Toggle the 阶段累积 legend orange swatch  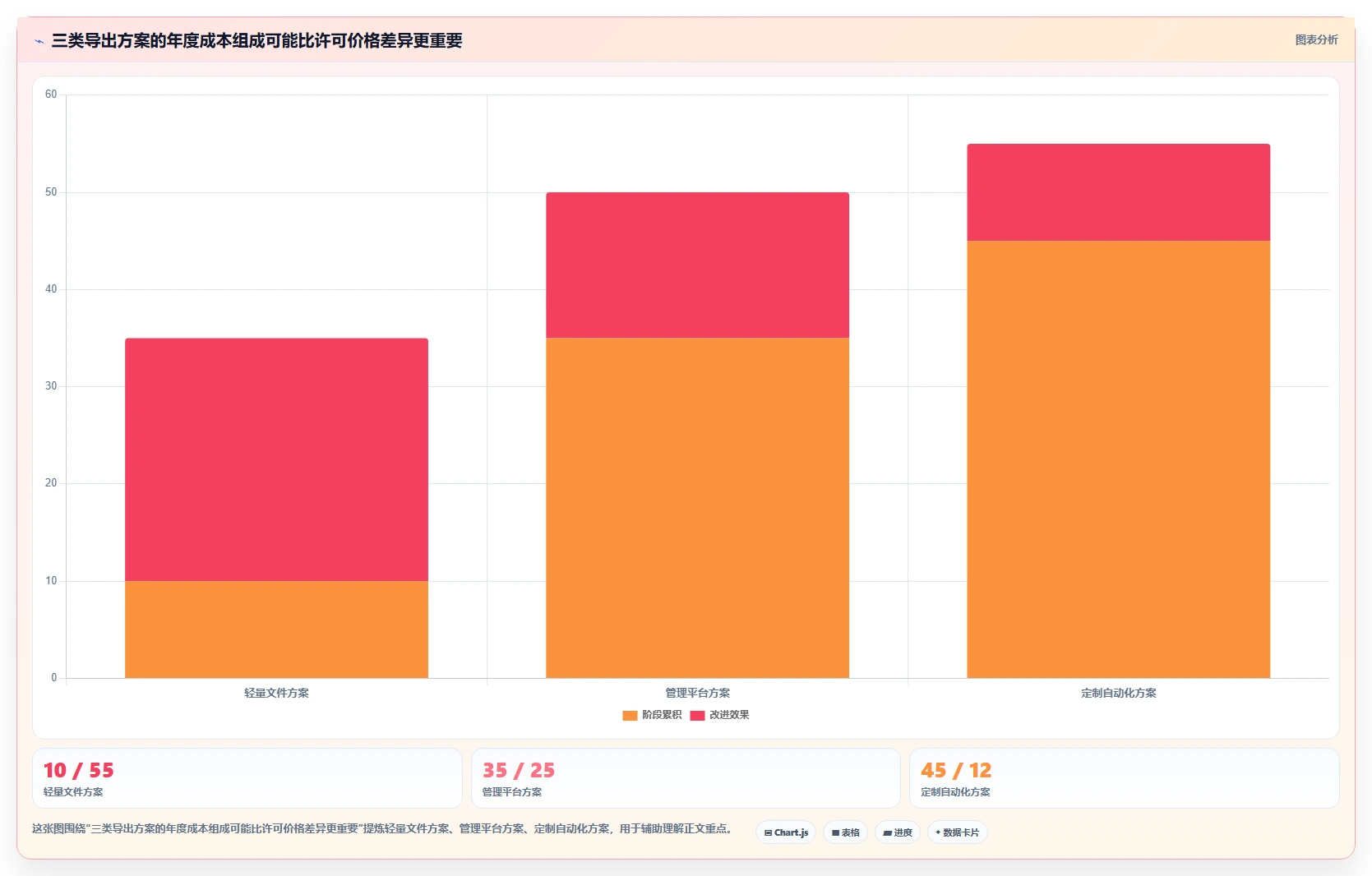630,716
